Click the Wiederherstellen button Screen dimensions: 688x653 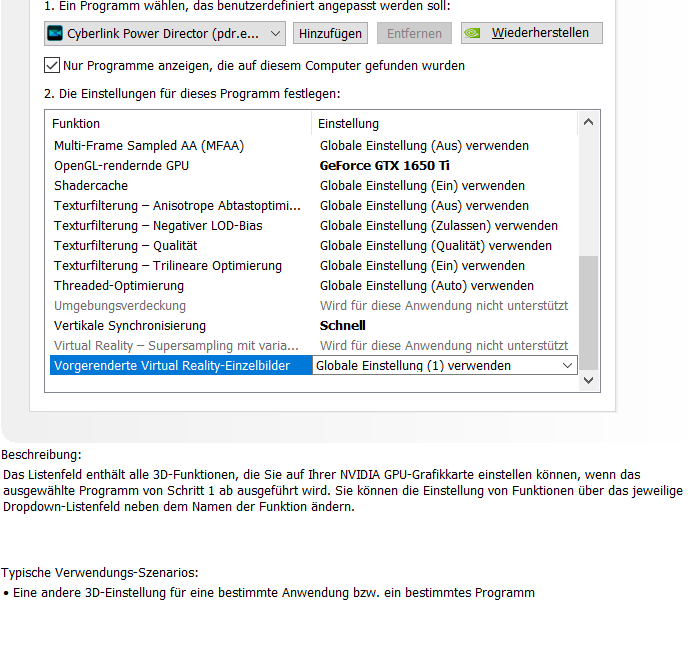pyautogui.click(x=531, y=33)
